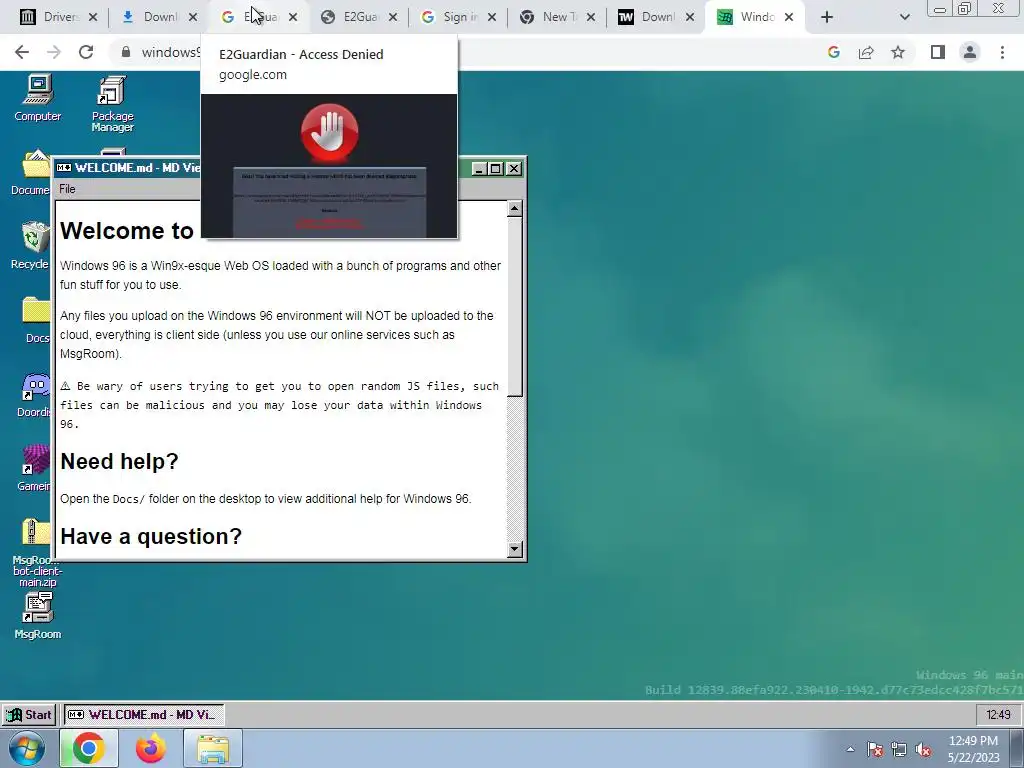
Task: Close the Sign in tab
Action: 492,17
